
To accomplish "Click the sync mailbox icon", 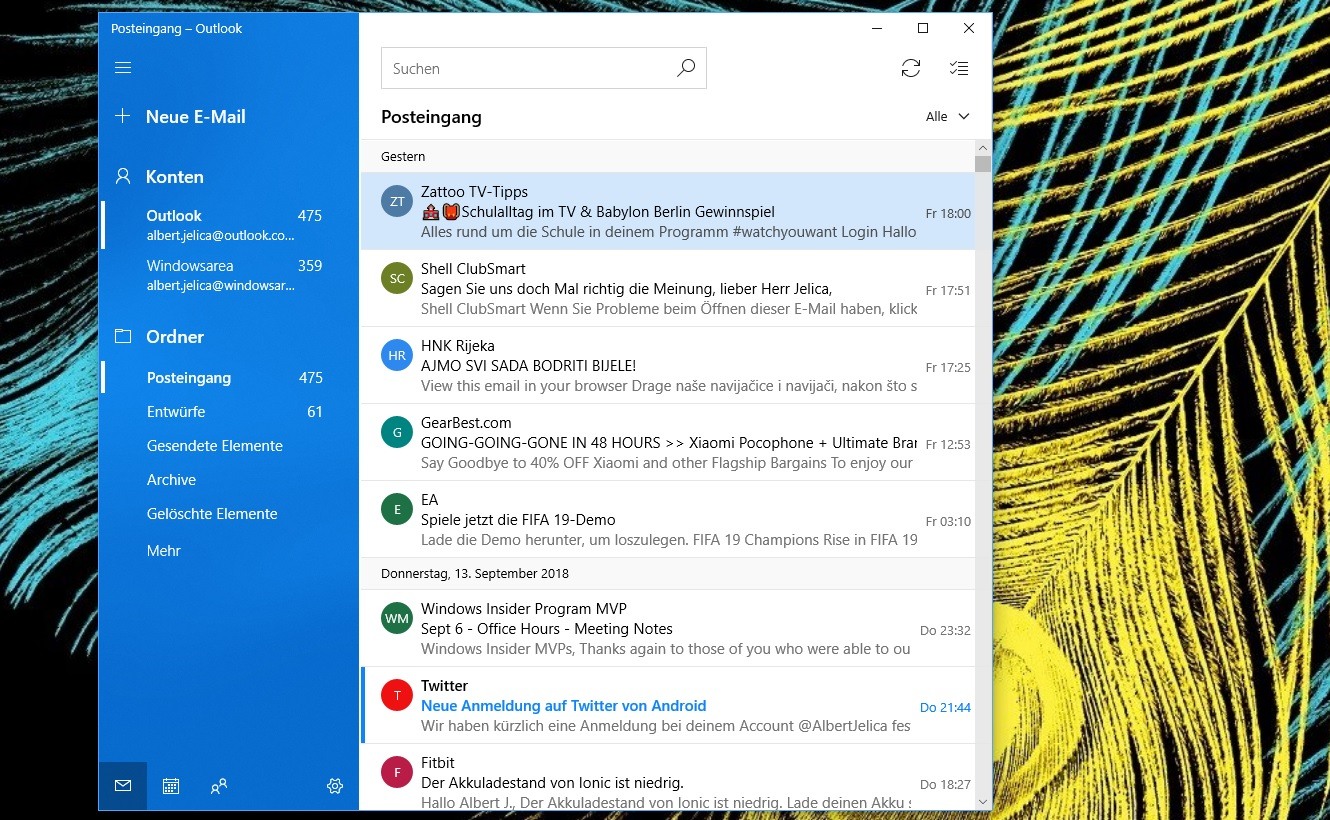I will tap(910, 68).
